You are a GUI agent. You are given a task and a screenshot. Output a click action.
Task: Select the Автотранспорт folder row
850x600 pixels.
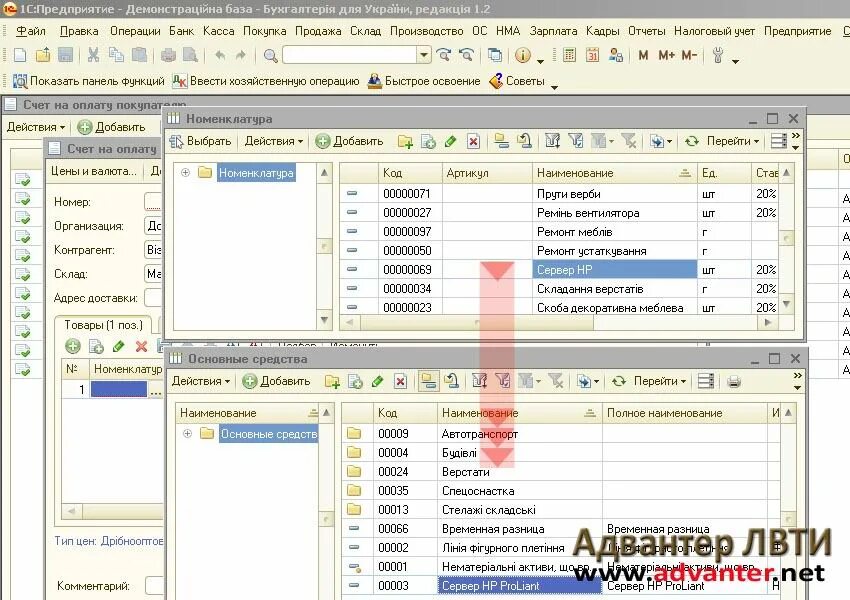click(561, 434)
